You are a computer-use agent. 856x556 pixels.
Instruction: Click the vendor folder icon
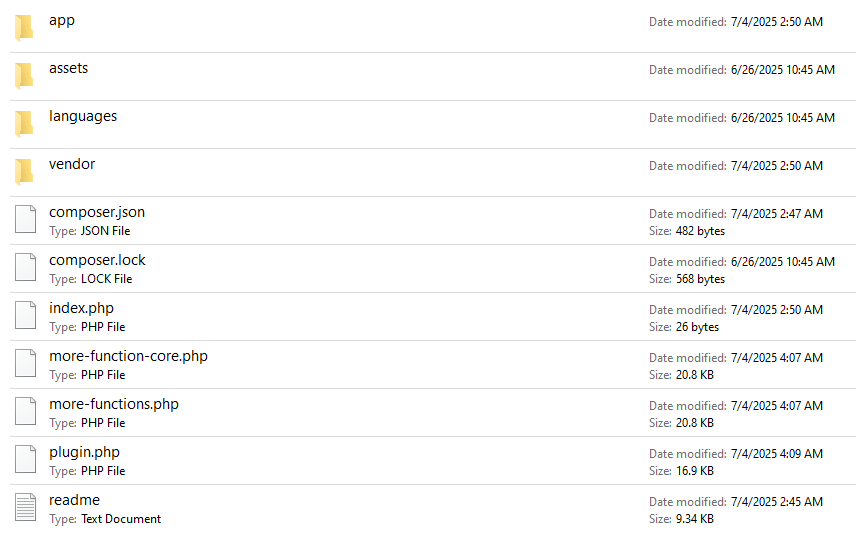(x=24, y=172)
